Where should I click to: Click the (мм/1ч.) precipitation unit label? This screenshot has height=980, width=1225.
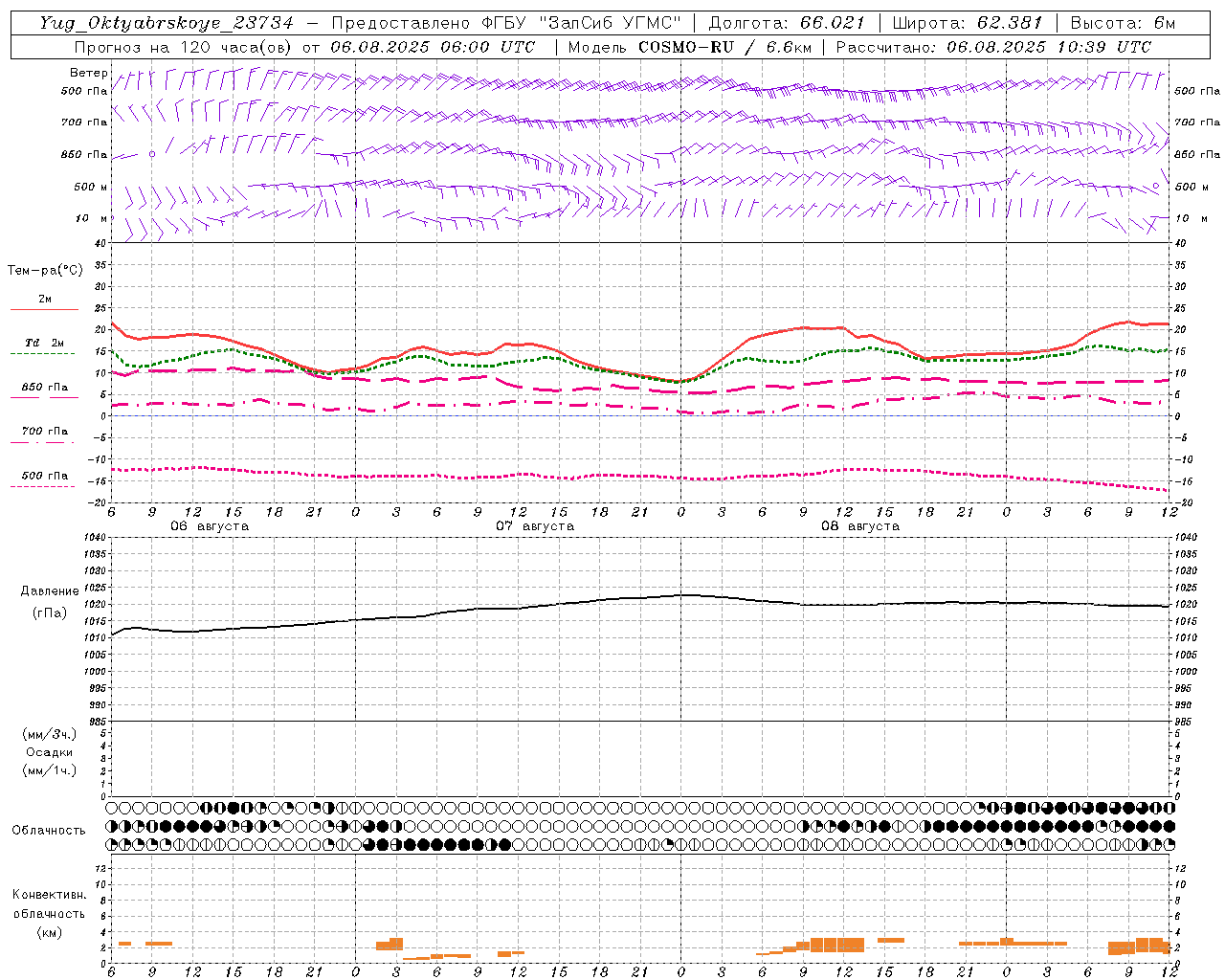coord(50,770)
